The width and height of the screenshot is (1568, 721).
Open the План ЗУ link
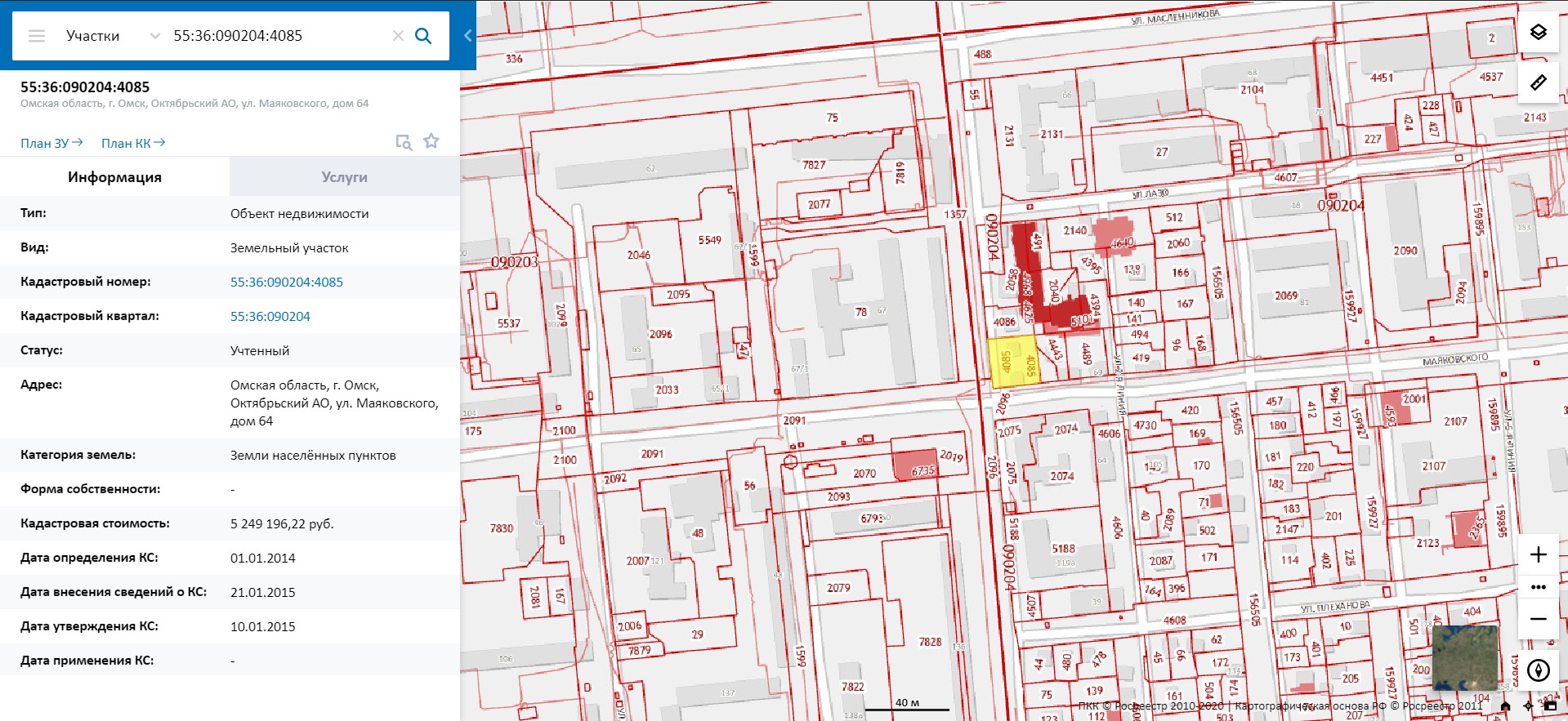pos(51,143)
